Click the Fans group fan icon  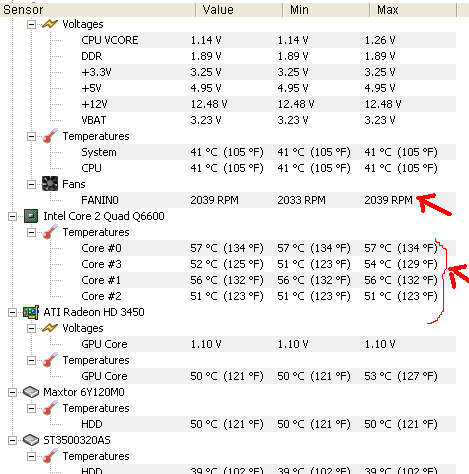coord(50,184)
